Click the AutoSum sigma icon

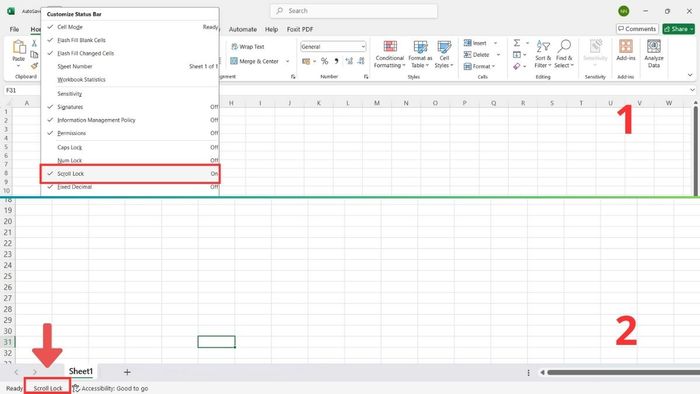pyautogui.click(x=517, y=43)
